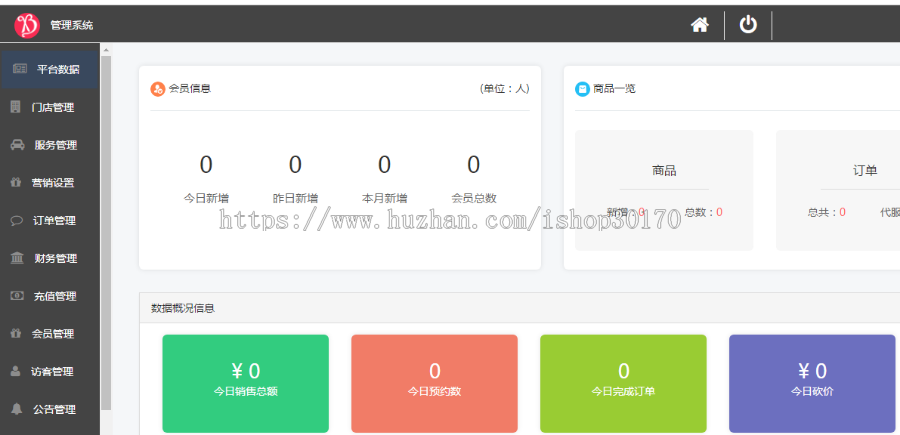Click the speech bubble icon beside 订单管理

point(17,220)
